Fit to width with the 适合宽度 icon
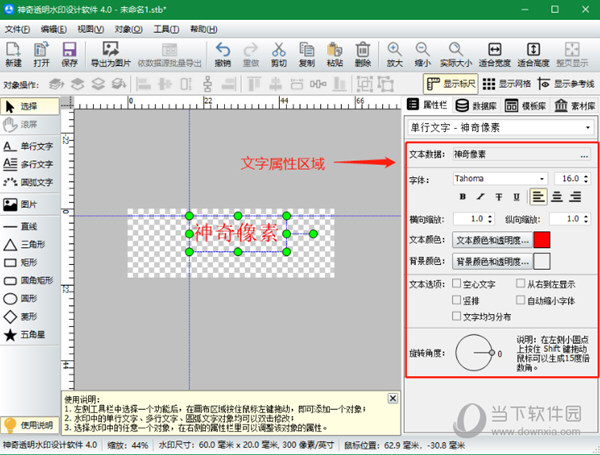Image resolution: width=600 pixels, height=455 pixels. [495, 54]
